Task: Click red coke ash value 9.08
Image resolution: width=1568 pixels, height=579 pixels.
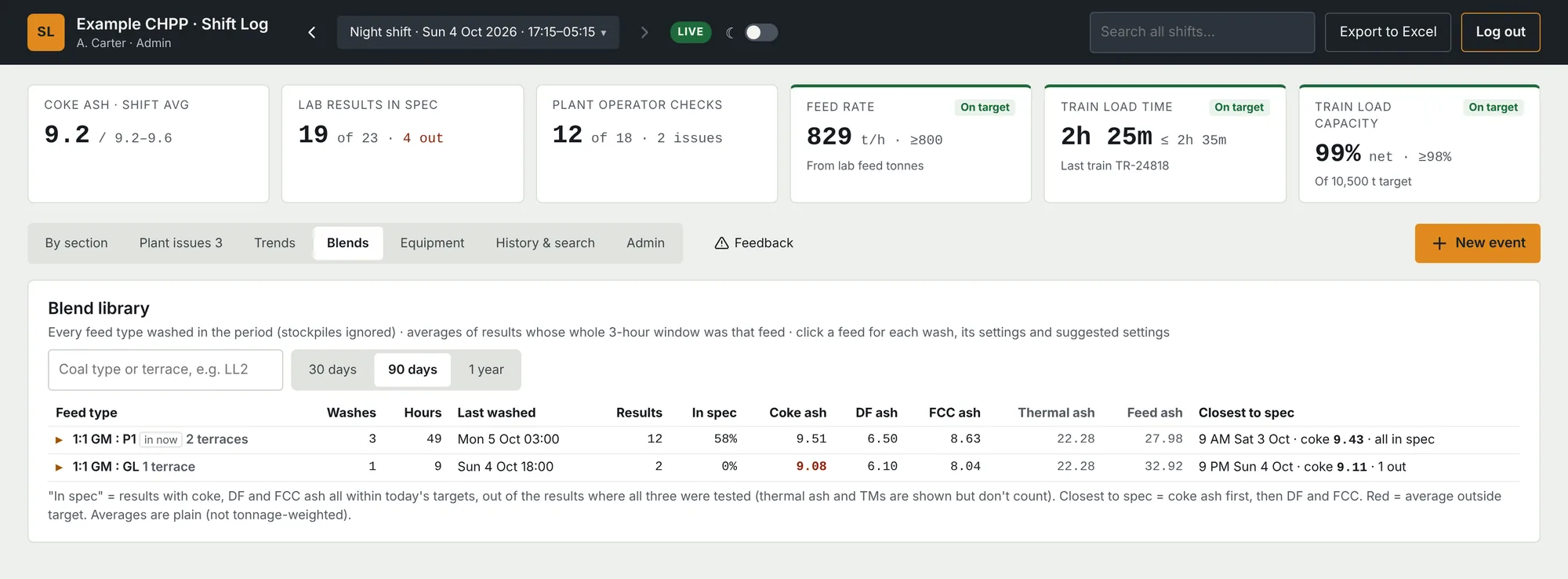Action: pos(811,467)
